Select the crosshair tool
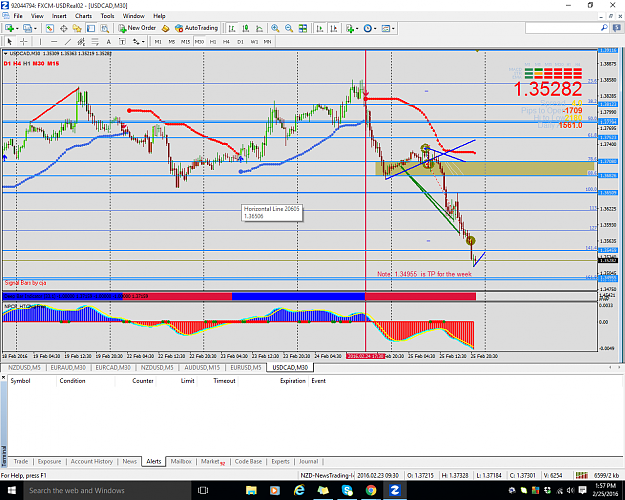This screenshot has width=625, height=500. click(x=24, y=41)
